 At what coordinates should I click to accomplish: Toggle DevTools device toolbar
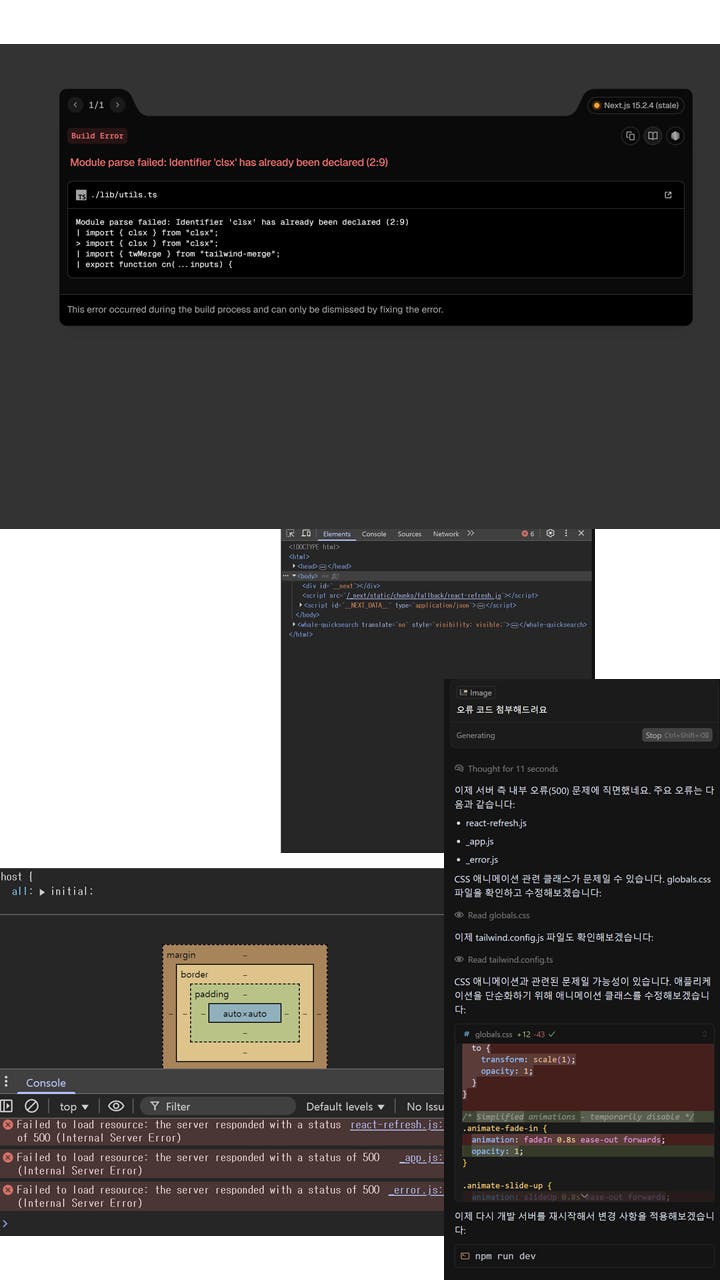306,534
